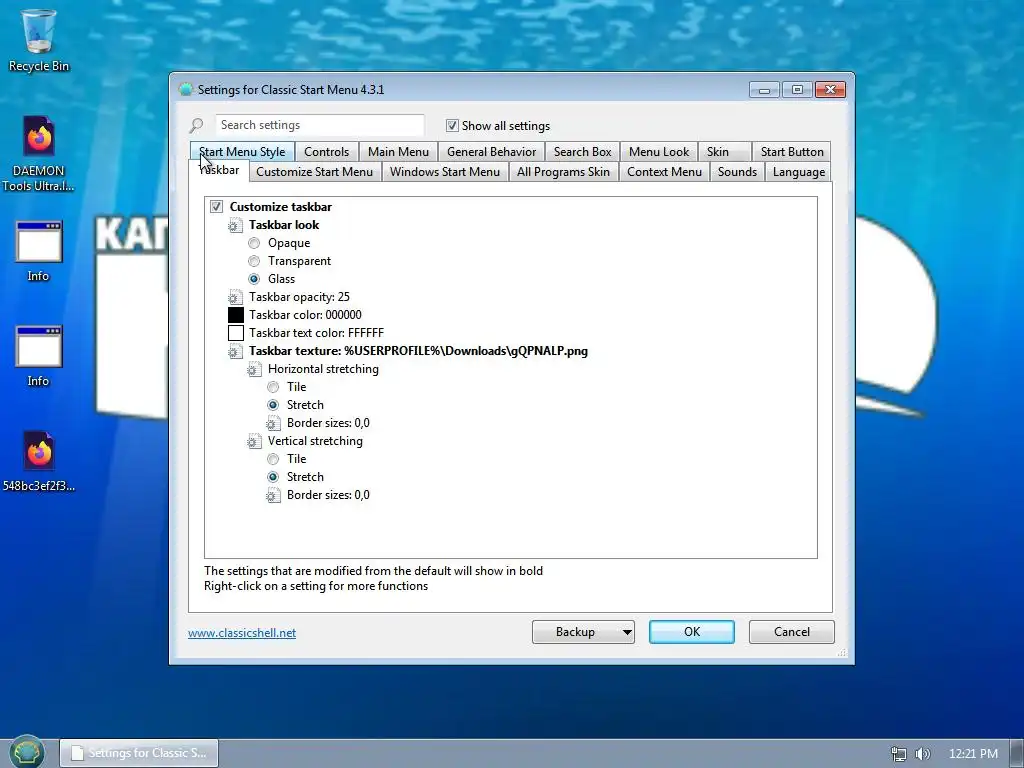Image resolution: width=1024 pixels, height=768 pixels.
Task: Click the 12:21 PM taskbar clock
Action: pos(973,754)
